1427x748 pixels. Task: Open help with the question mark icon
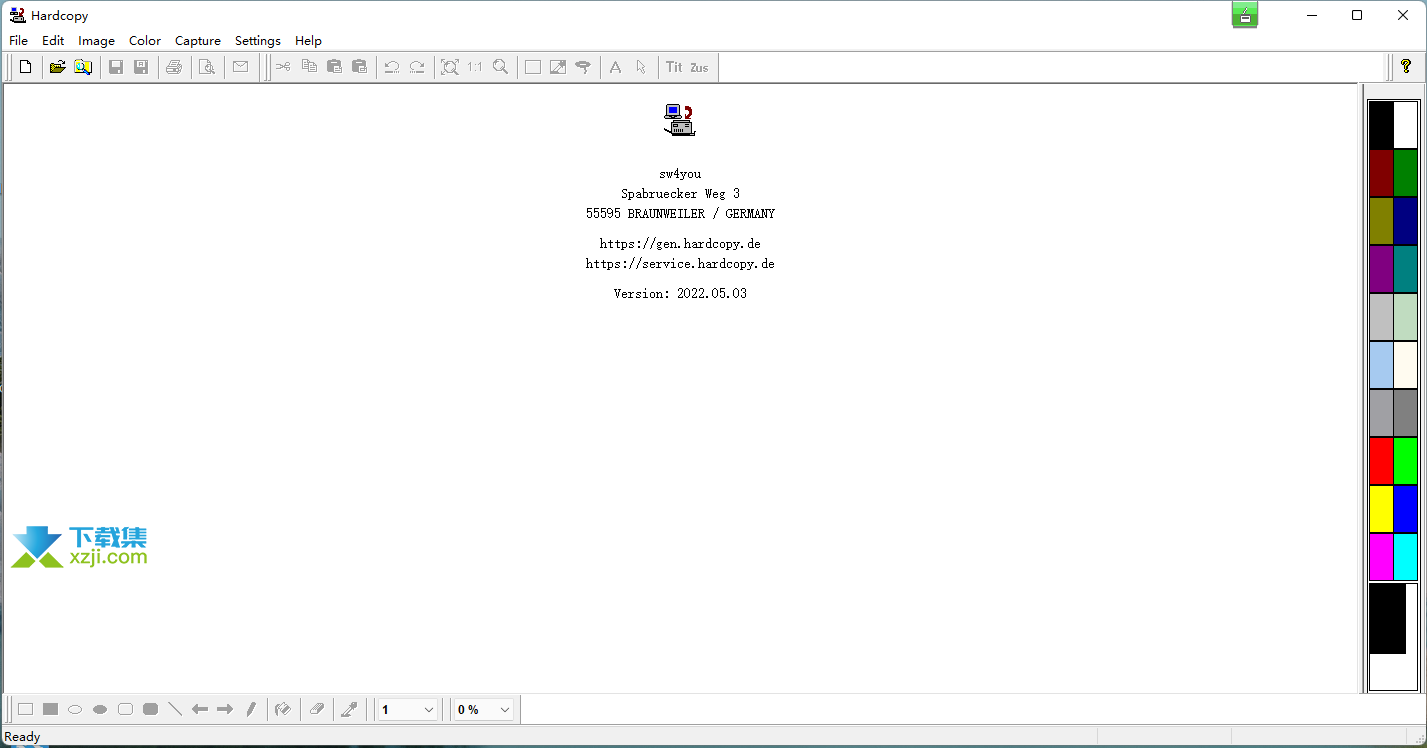(1405, 66)
